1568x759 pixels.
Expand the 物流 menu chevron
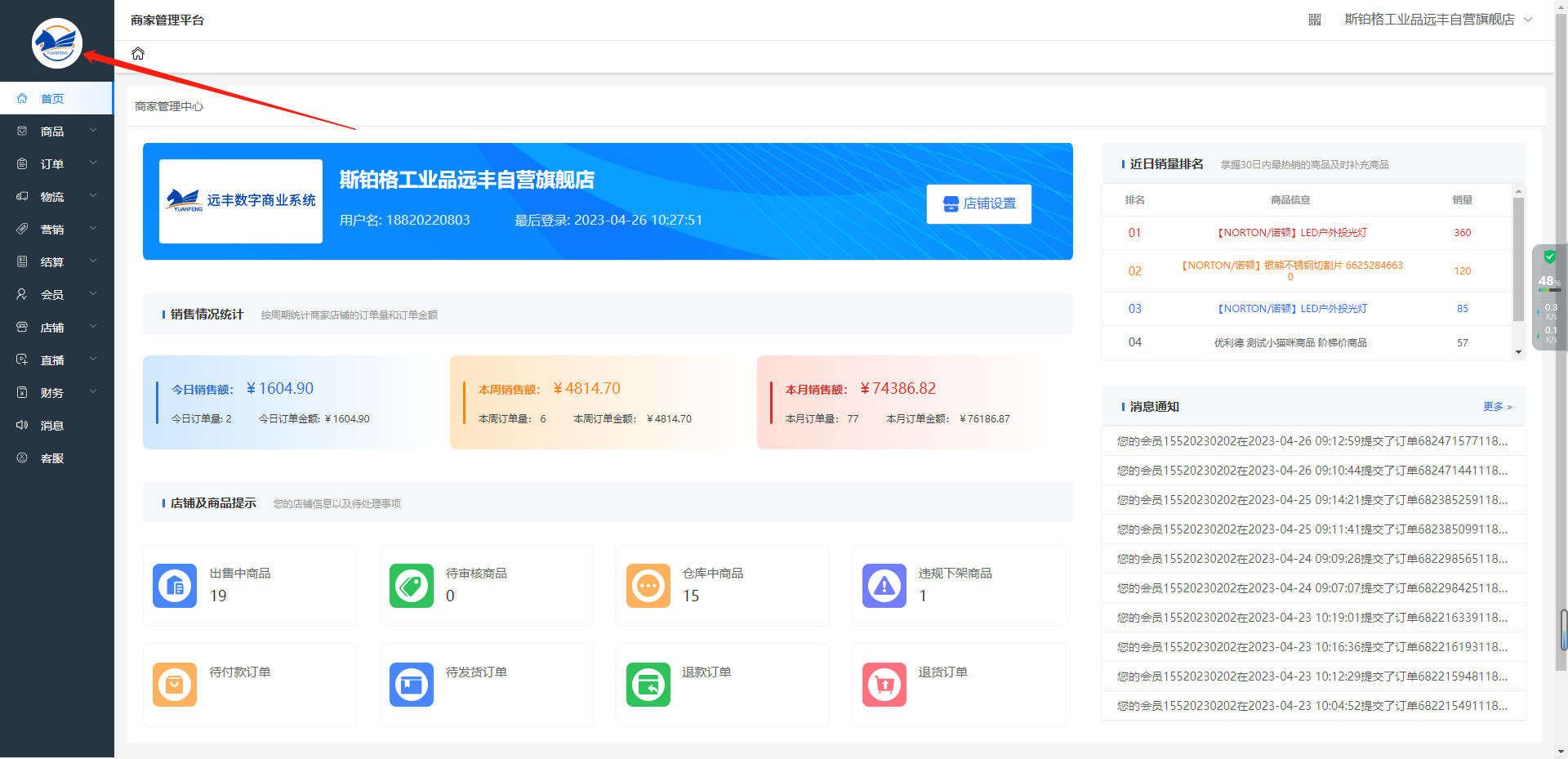[93, 196]
